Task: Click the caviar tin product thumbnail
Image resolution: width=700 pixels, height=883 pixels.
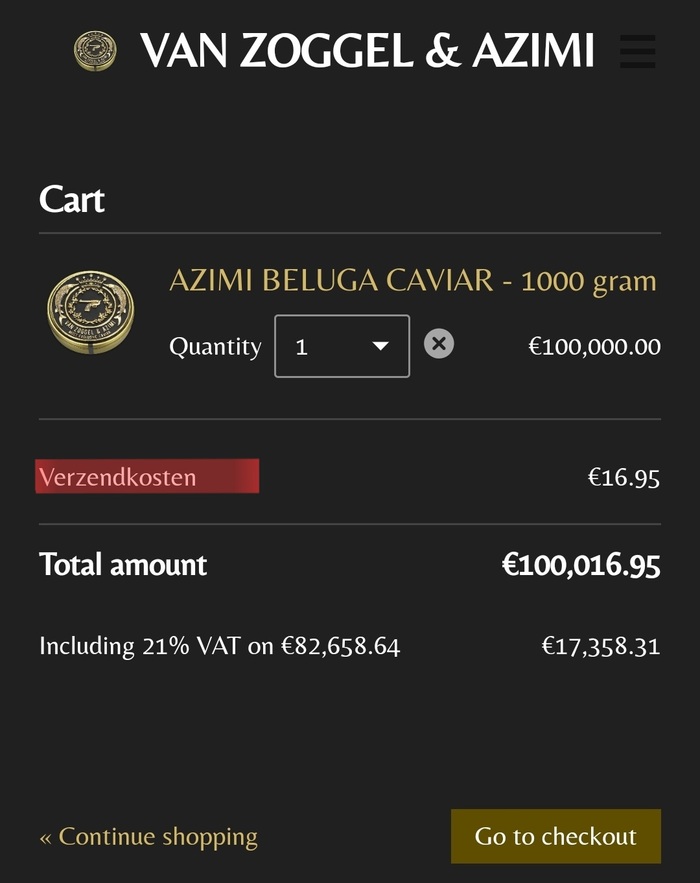Action: coord(91,312)
